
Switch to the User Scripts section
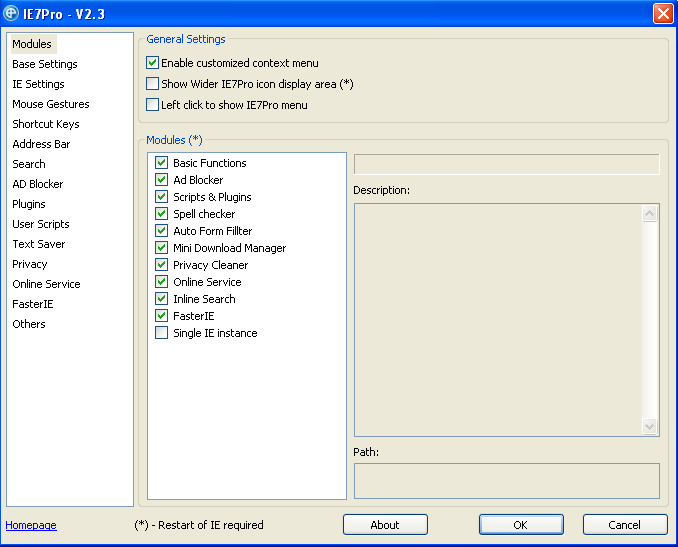coord(41,224)
